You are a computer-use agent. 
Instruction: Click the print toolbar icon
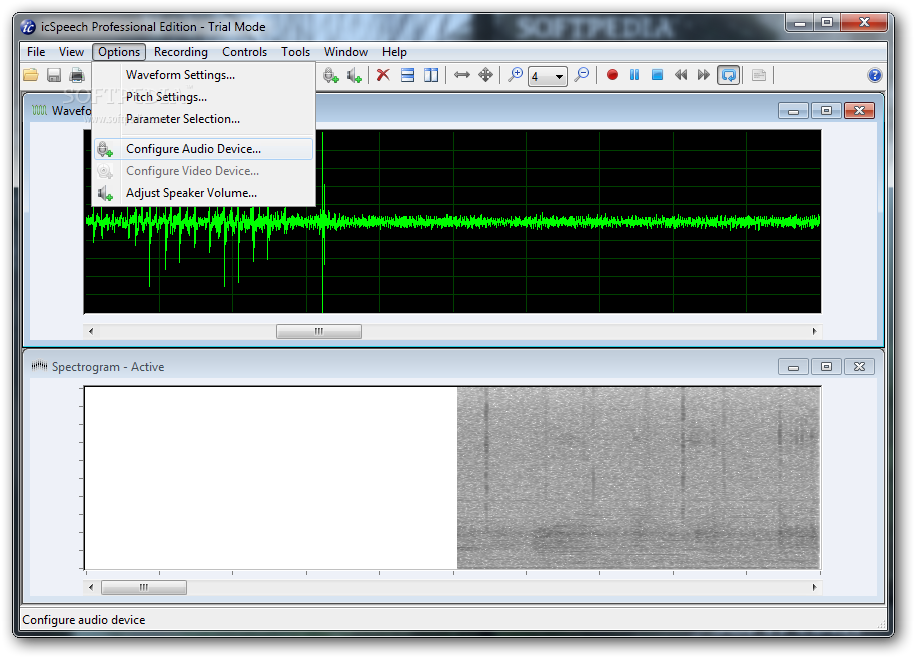(x=77, y=75)
